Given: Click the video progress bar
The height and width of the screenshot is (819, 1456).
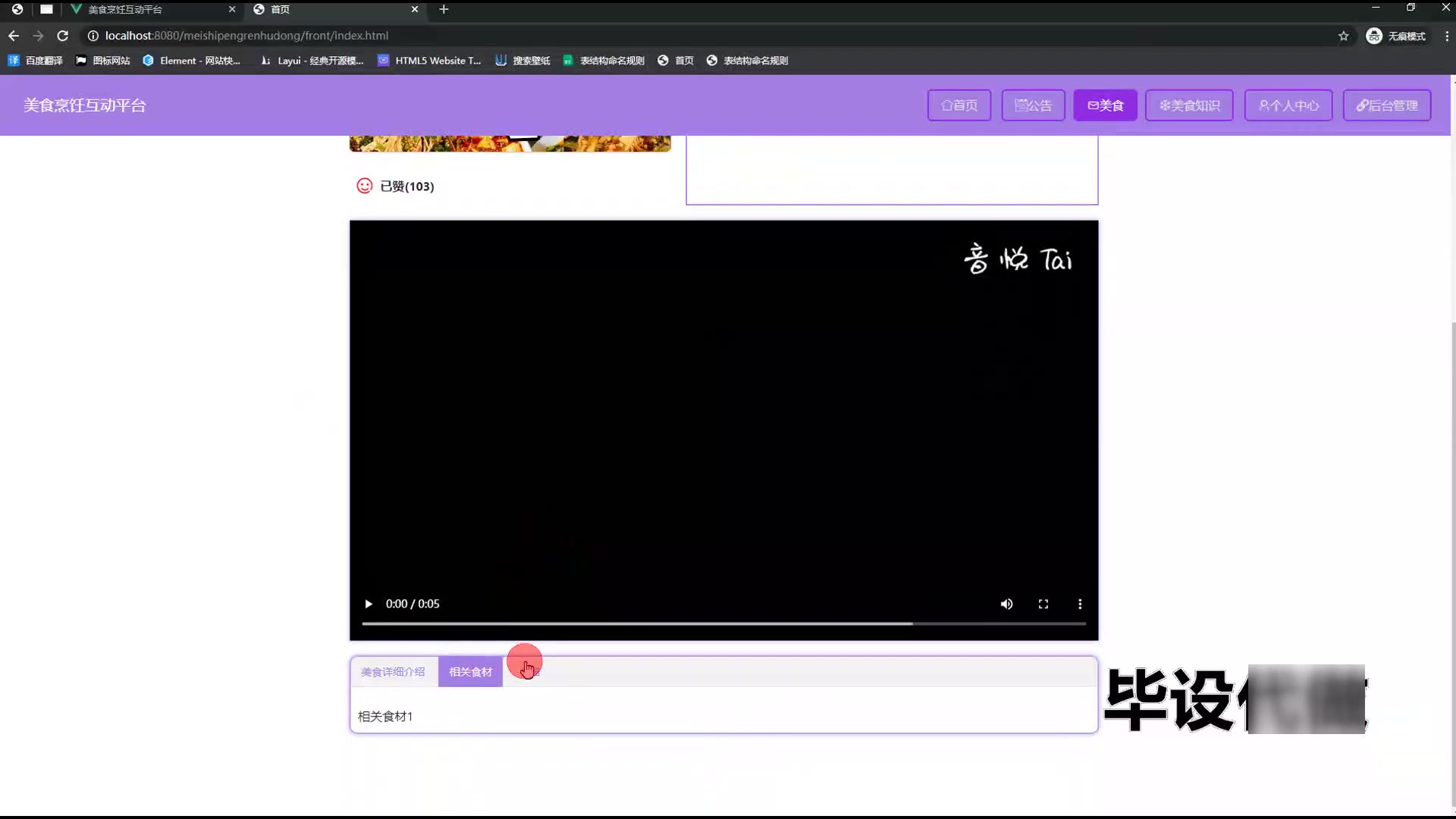Looking at the screenshot, I should [x=723, y=623].
